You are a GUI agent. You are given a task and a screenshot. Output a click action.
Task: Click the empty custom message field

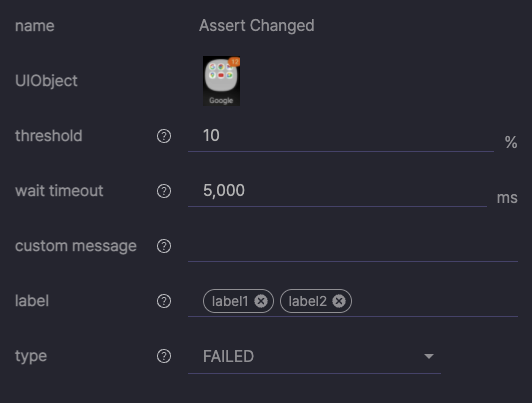click(353, 247)
